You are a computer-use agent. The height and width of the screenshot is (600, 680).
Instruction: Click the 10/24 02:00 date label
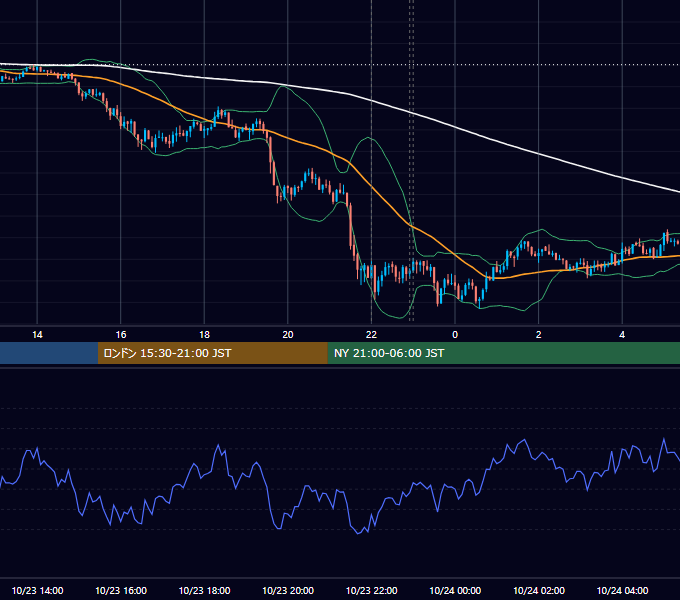click(539, 590)
